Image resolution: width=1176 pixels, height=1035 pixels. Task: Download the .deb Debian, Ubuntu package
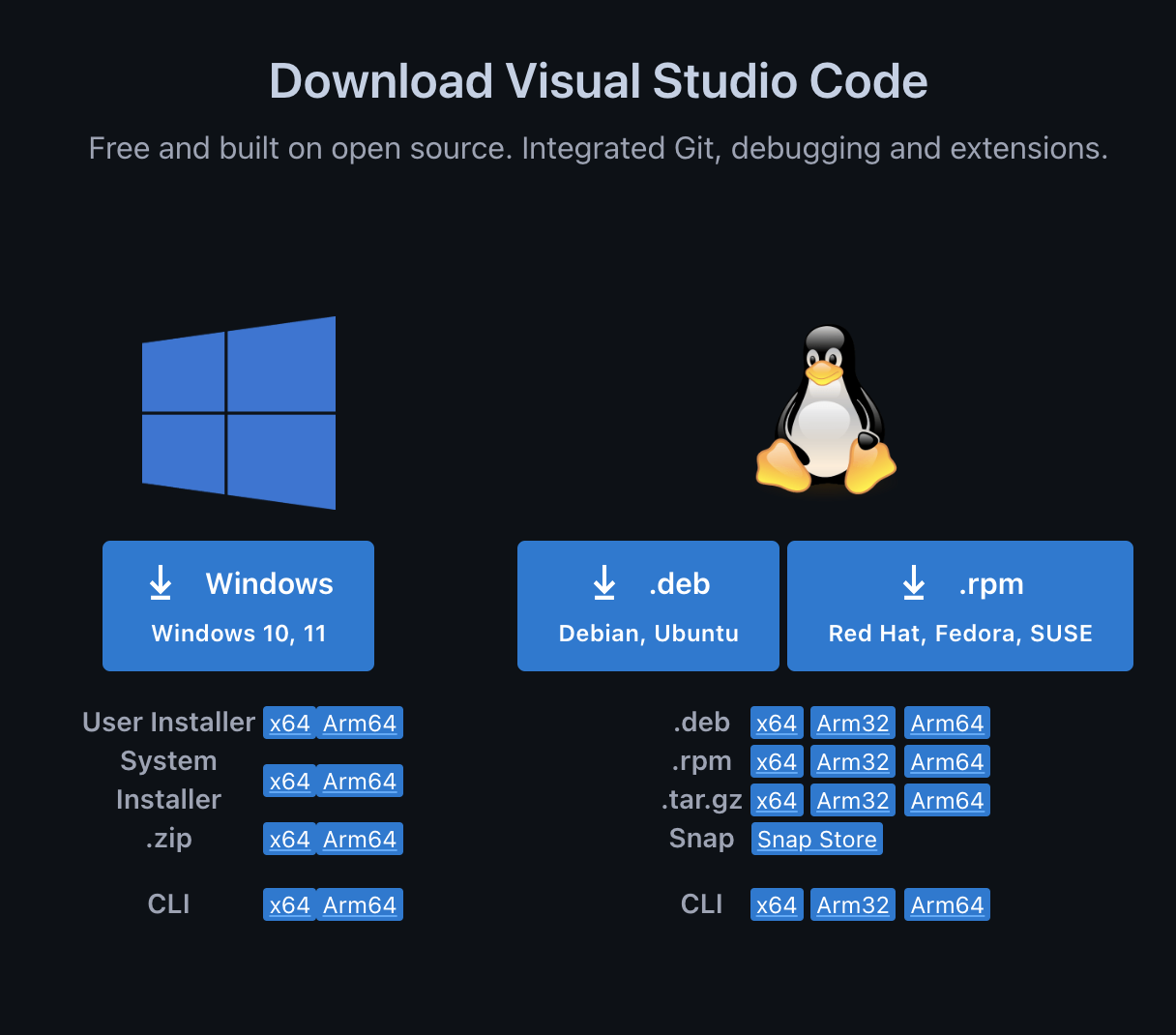click(x=648, y=606)
